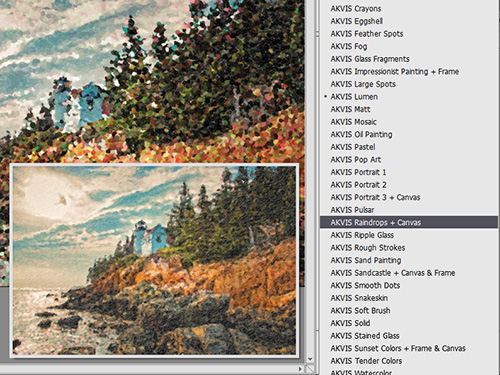500x375 pixels.
Task: Select AKVIS Crayons preset
Action: (356, 8)
